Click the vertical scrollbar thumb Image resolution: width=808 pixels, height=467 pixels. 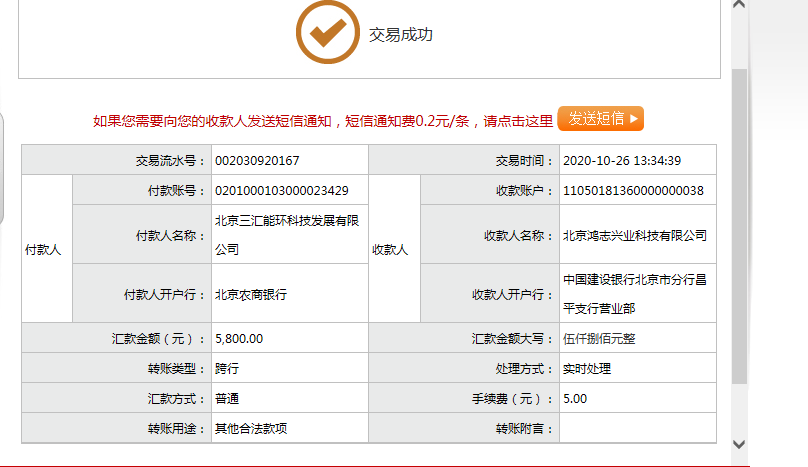coord(739,225)
